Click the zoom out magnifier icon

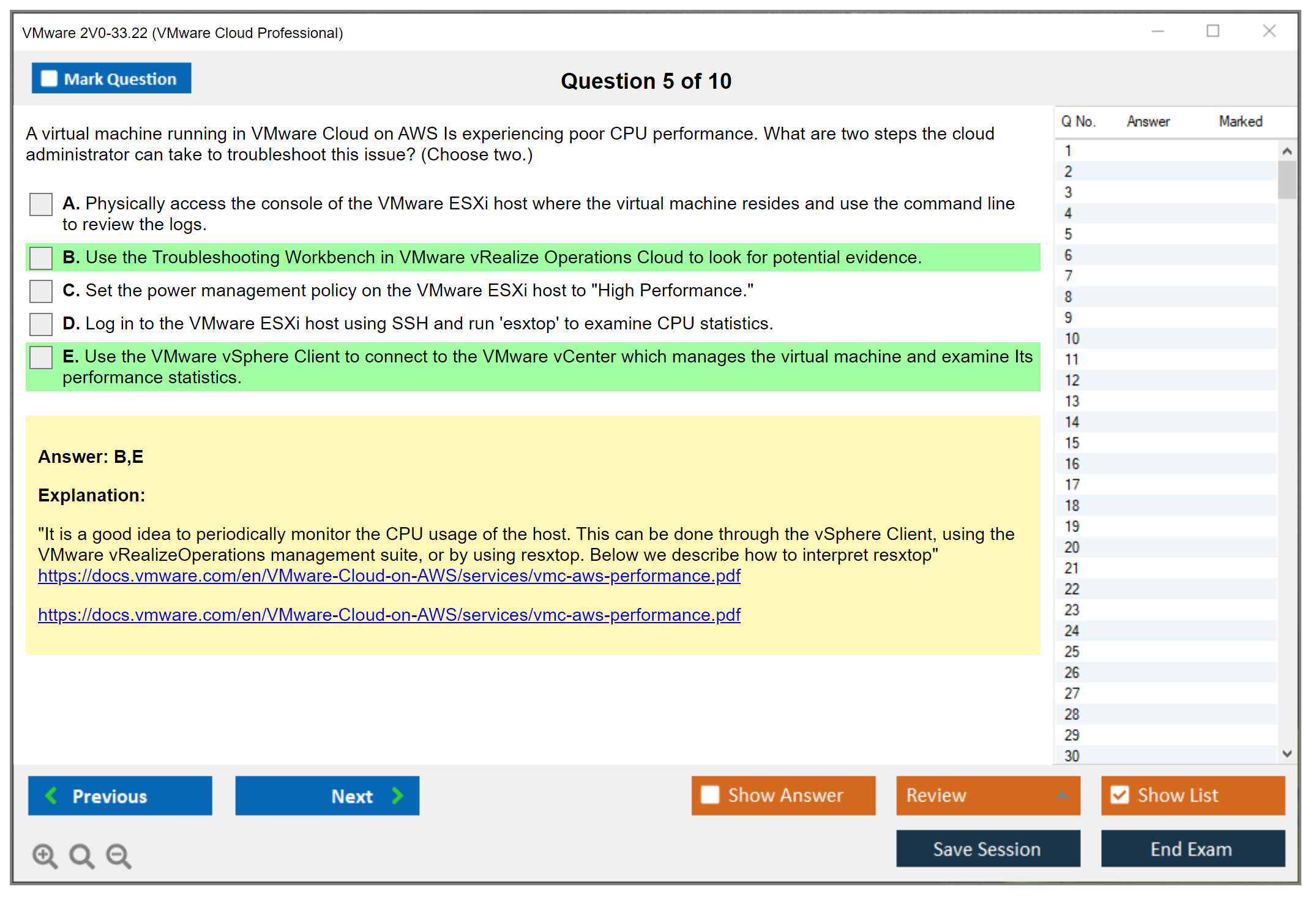[x=118, y=855]
